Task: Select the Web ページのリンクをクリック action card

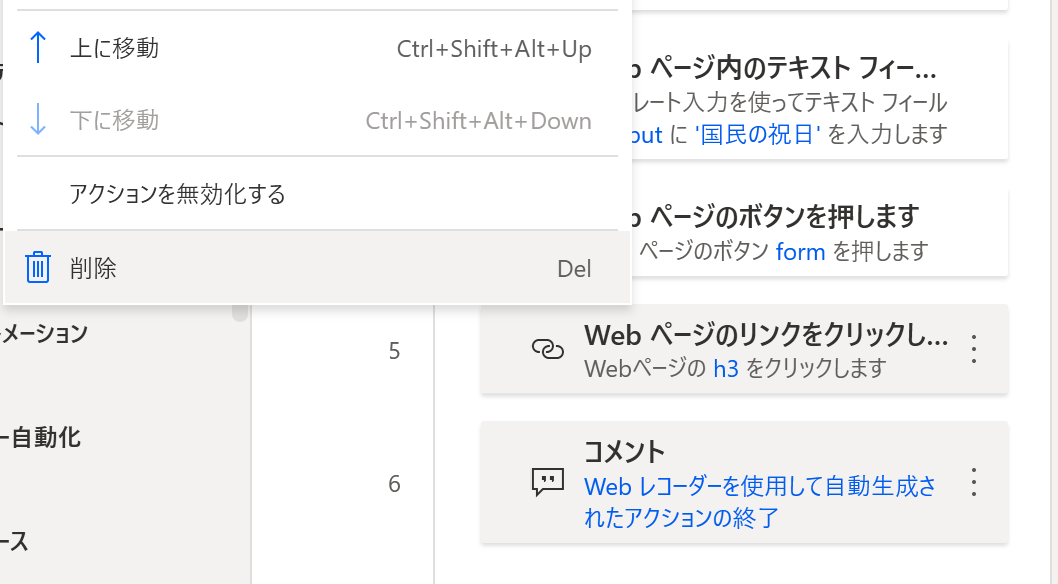Action: point(744,349)
